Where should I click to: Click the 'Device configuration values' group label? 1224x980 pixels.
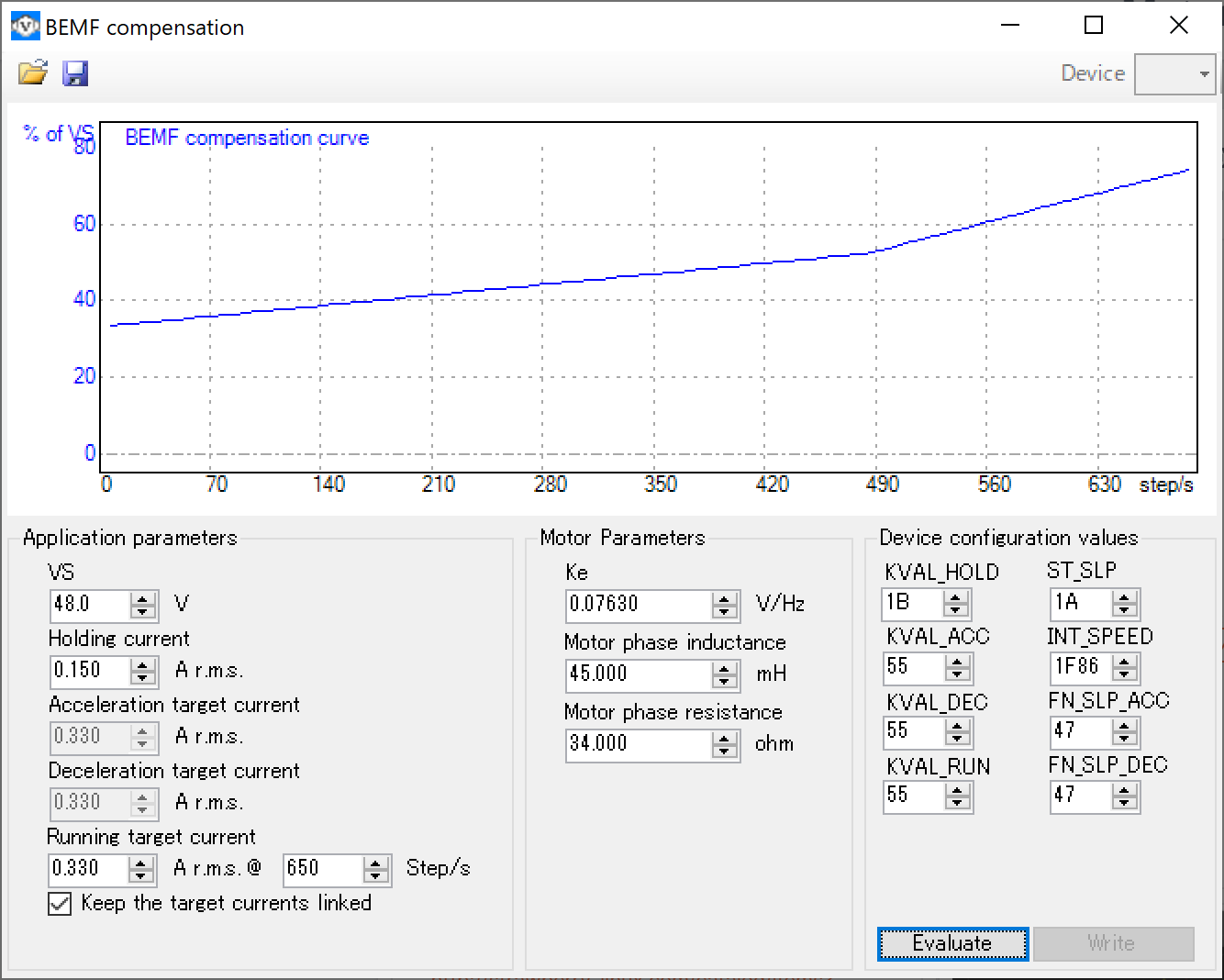pos(1008,538)
